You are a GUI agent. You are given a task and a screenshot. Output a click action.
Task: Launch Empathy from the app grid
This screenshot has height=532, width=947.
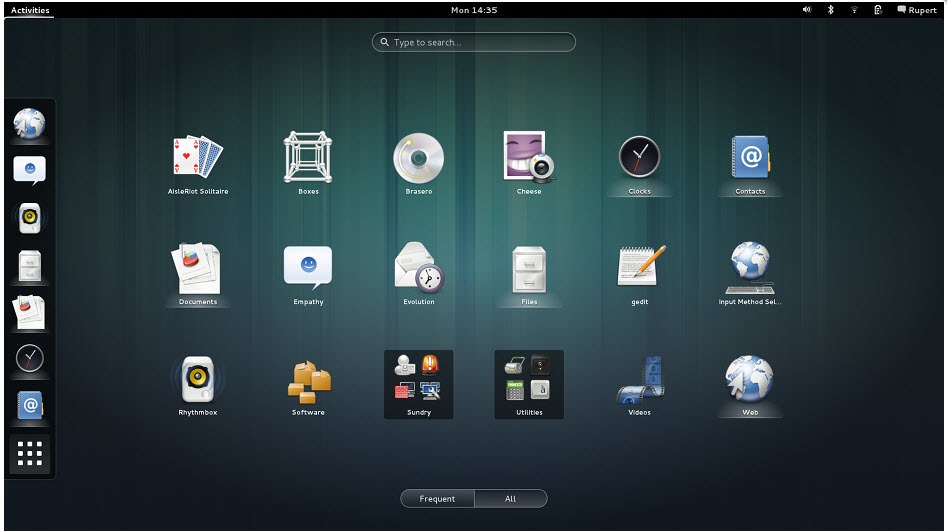point(308,274)
